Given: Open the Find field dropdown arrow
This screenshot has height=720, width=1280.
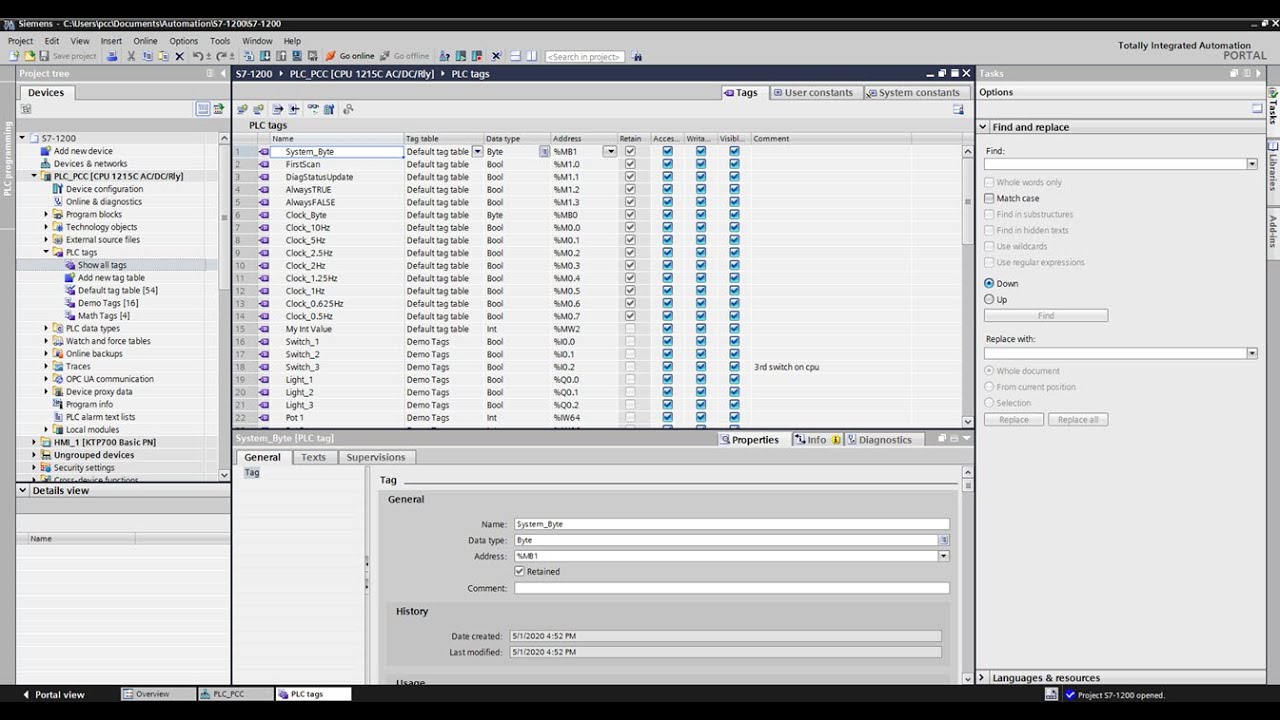Looking at the screenshot, I should (1251, 164).
